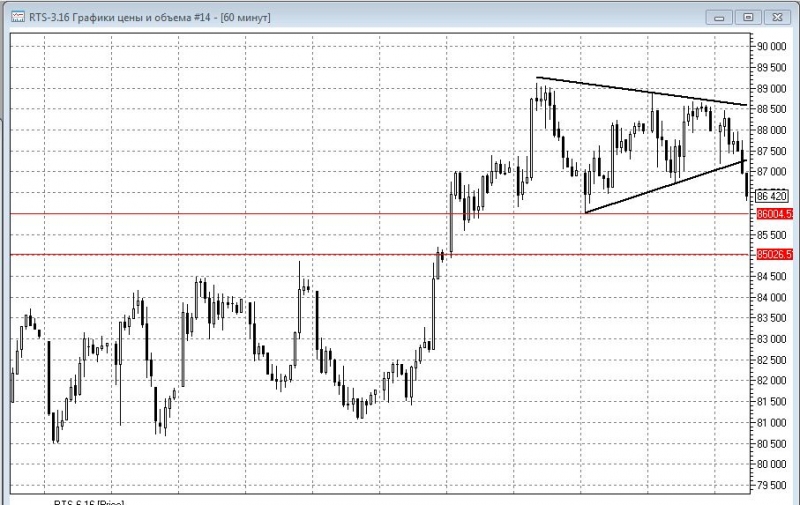Viewport: 800px width, 505px height.
Task: Maximize the RTS-3.16 chart window
Action: pyautogui.click(x=748, y=17)
